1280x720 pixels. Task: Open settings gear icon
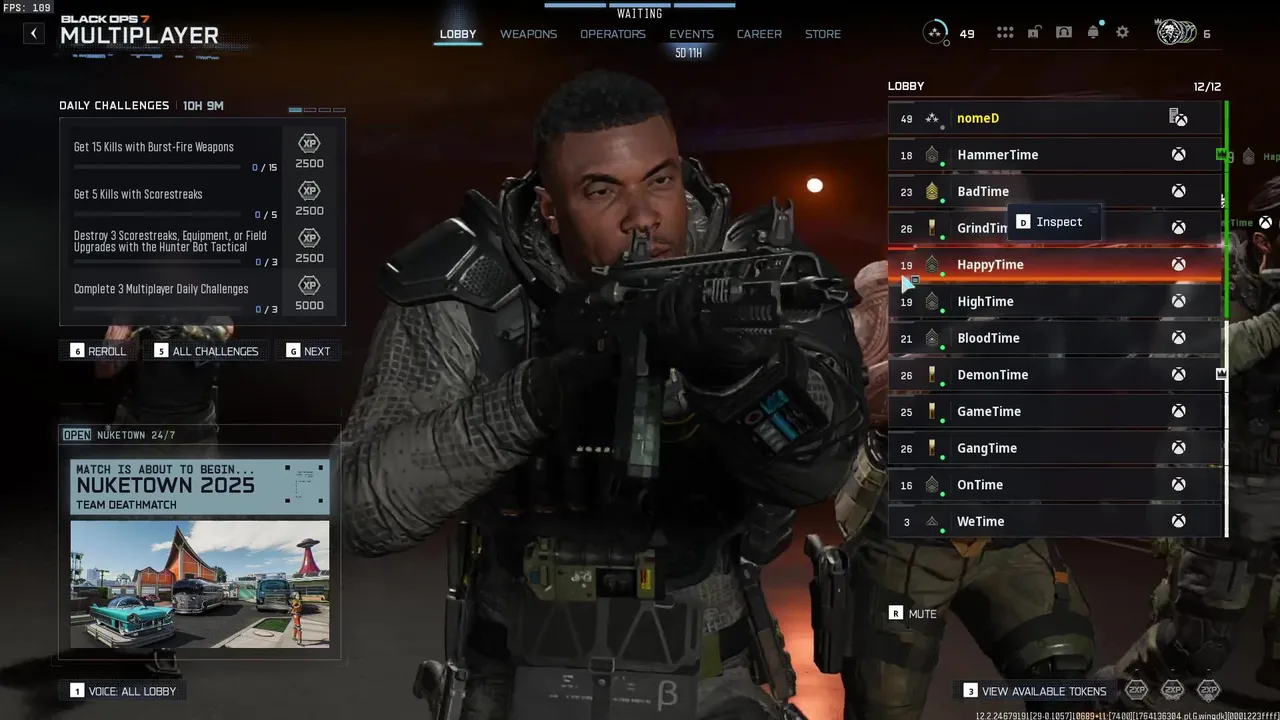click(x=1122, y=33)
